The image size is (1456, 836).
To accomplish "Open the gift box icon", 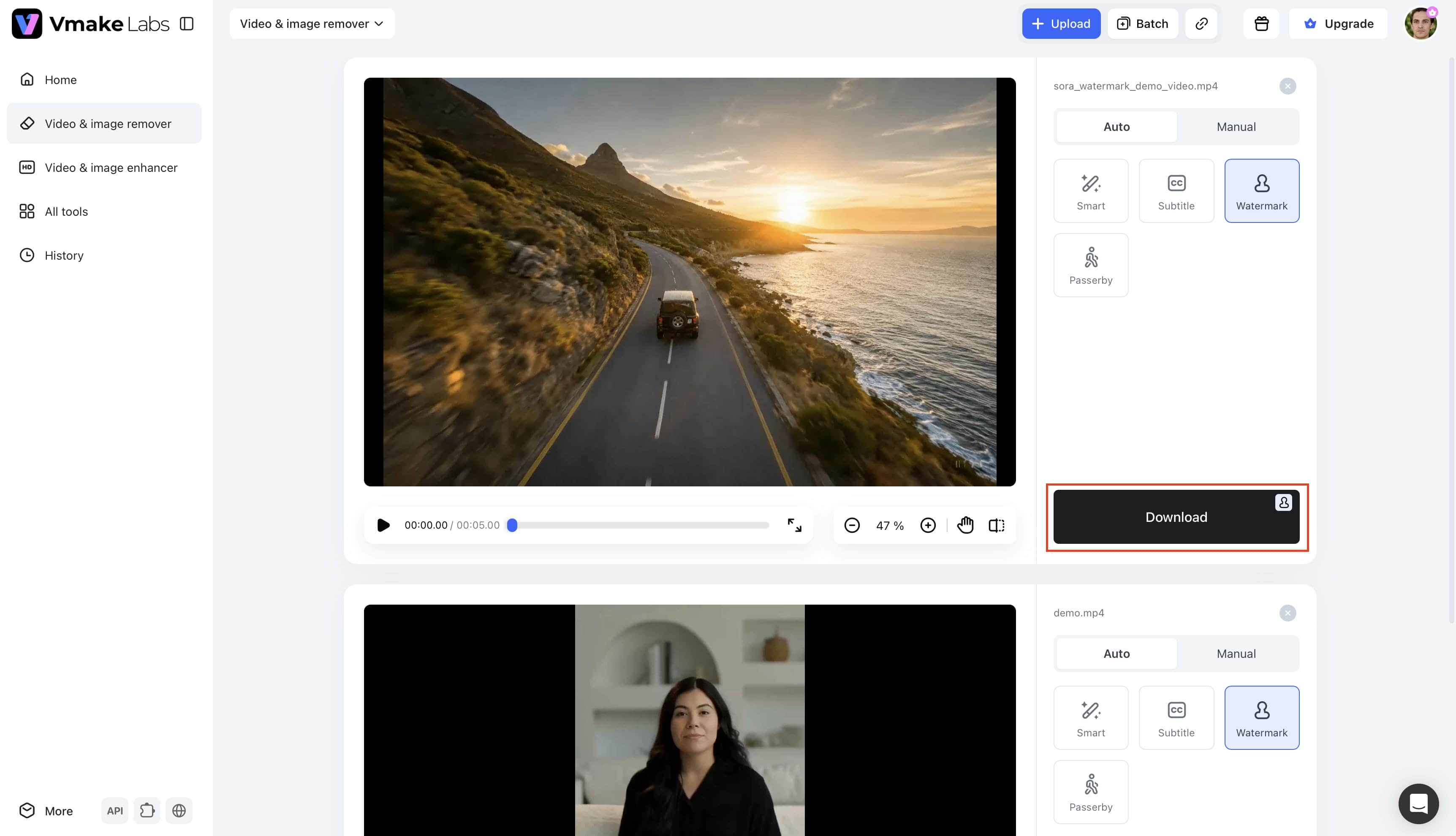I will pyautogui.click(x=1261, y=24).
